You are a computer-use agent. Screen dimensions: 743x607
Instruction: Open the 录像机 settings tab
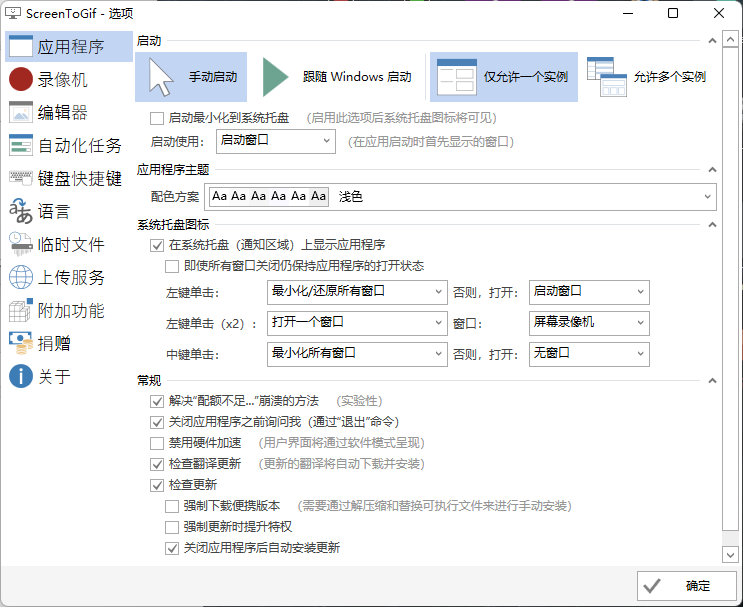69,79
